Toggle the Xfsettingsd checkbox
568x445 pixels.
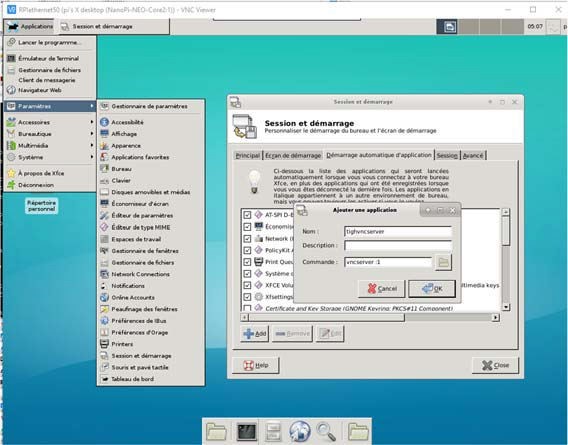coord(247,297)
